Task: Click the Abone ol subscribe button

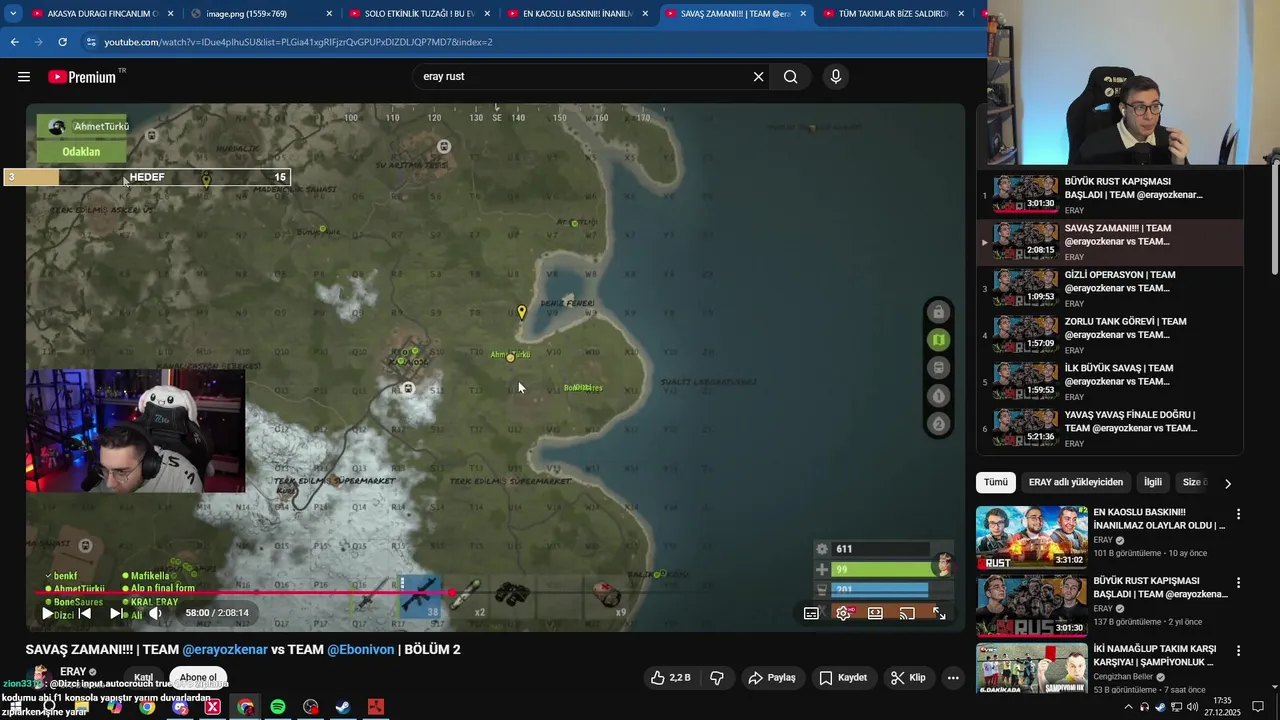Action: click(x=198, y=677)
